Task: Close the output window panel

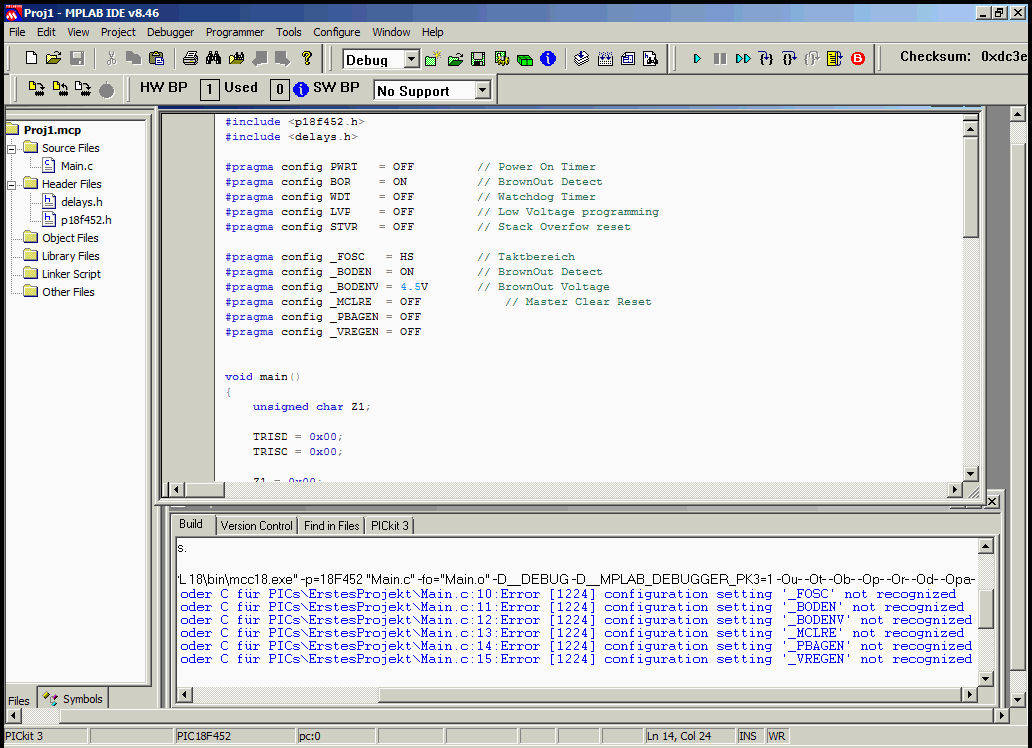Action: coord(993,501)
